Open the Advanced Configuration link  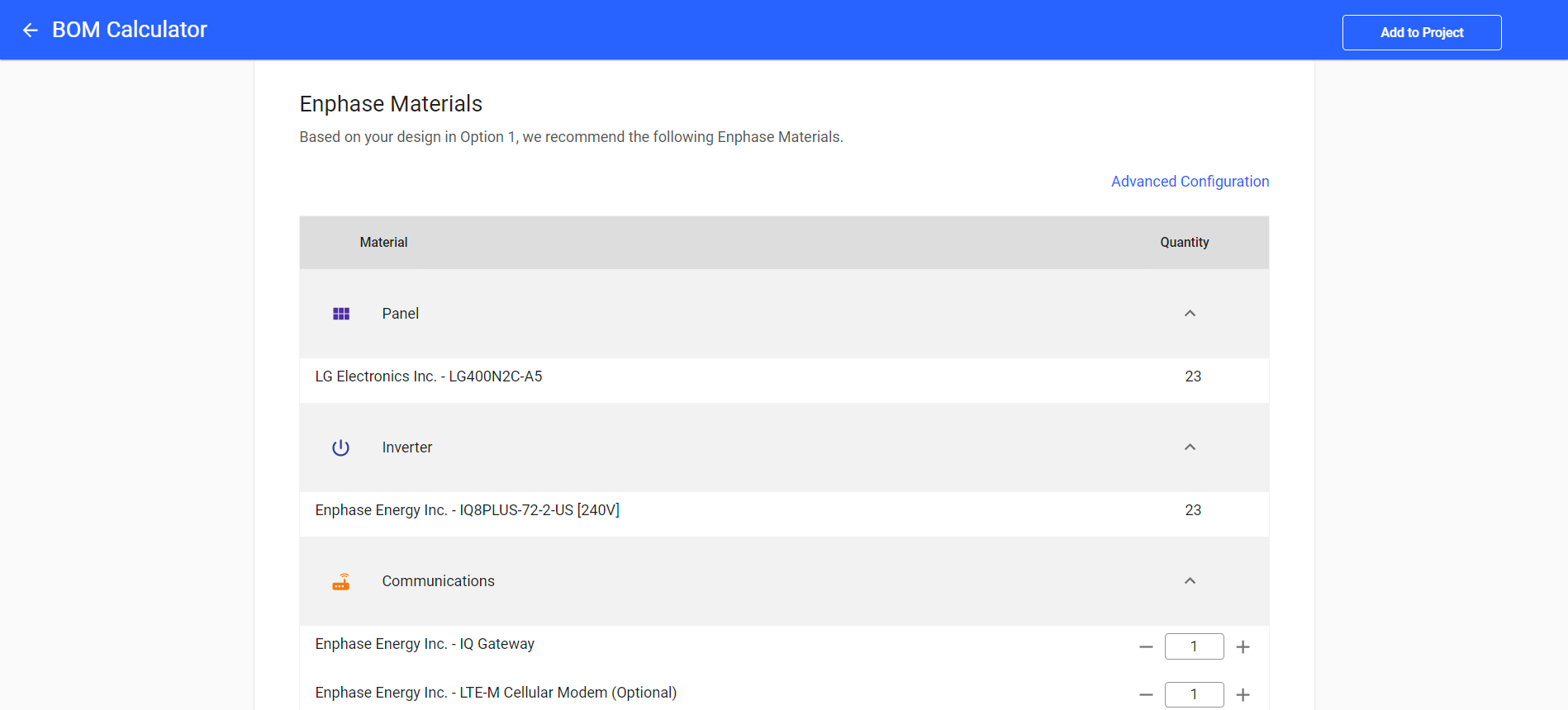[1190, 182]
